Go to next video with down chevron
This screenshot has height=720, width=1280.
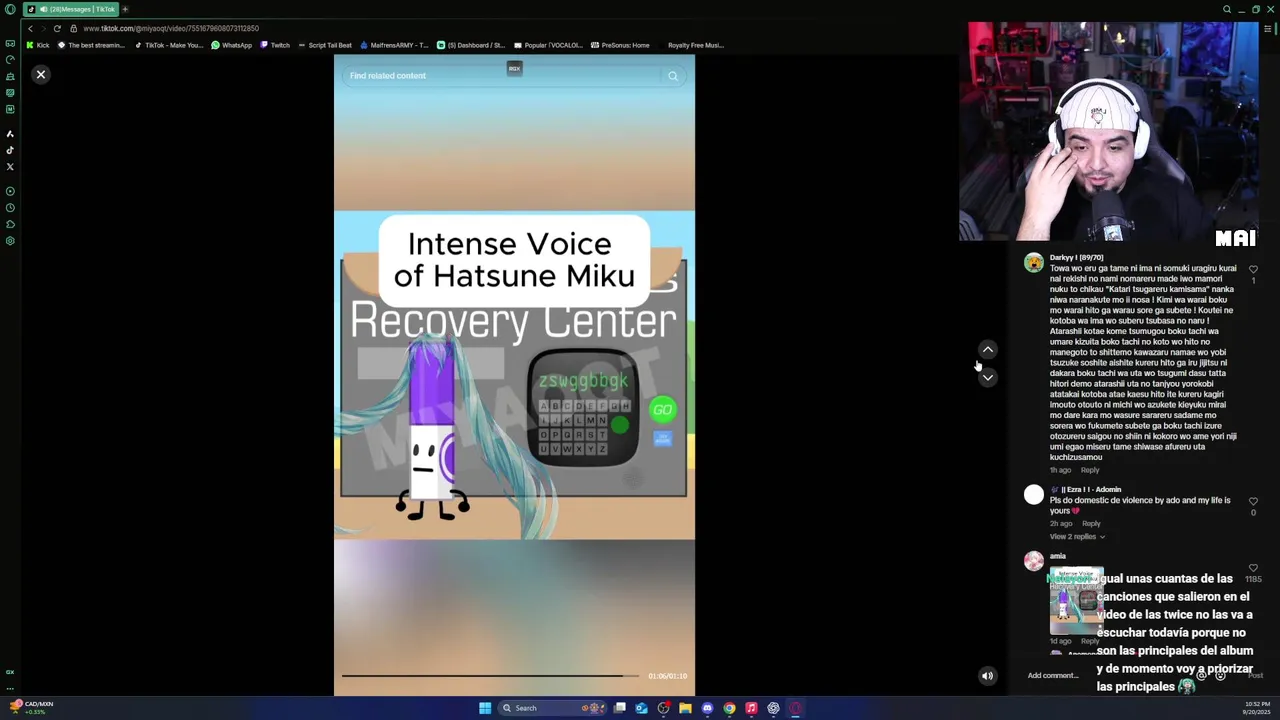pyautogui.click(x=987, y=377)
